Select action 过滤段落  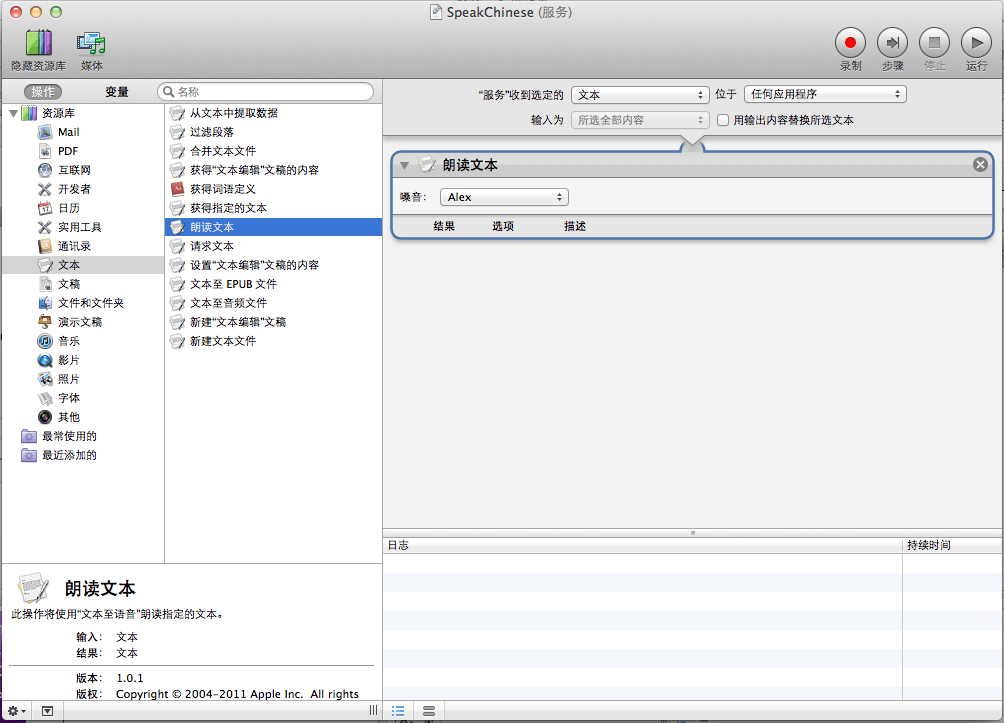[x=273, y=132]
